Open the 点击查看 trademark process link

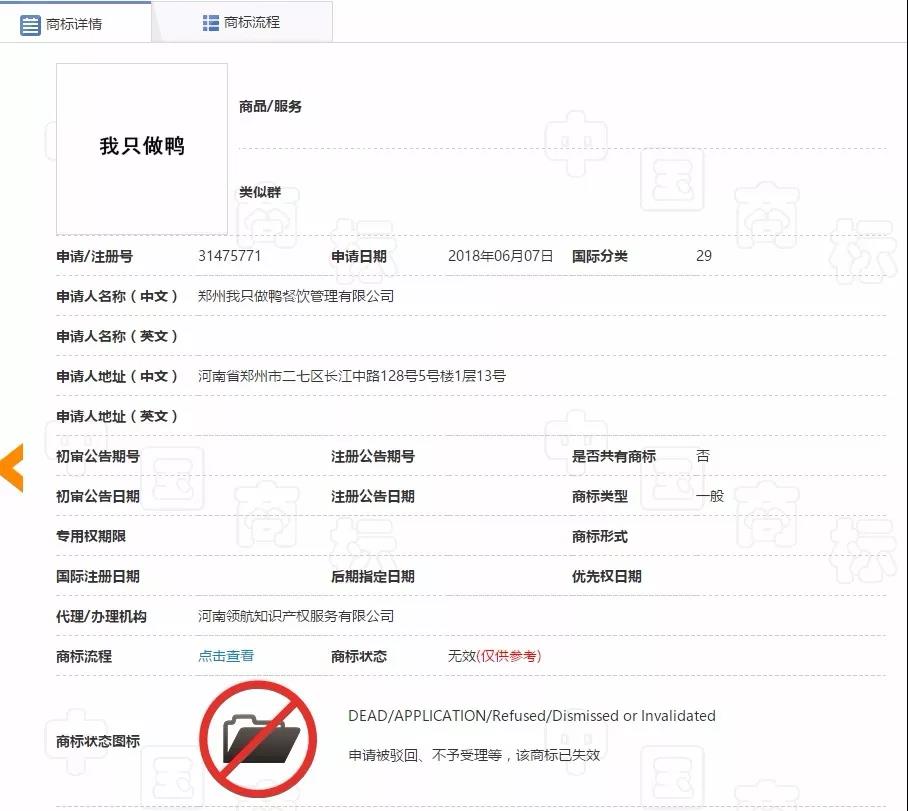226,656
